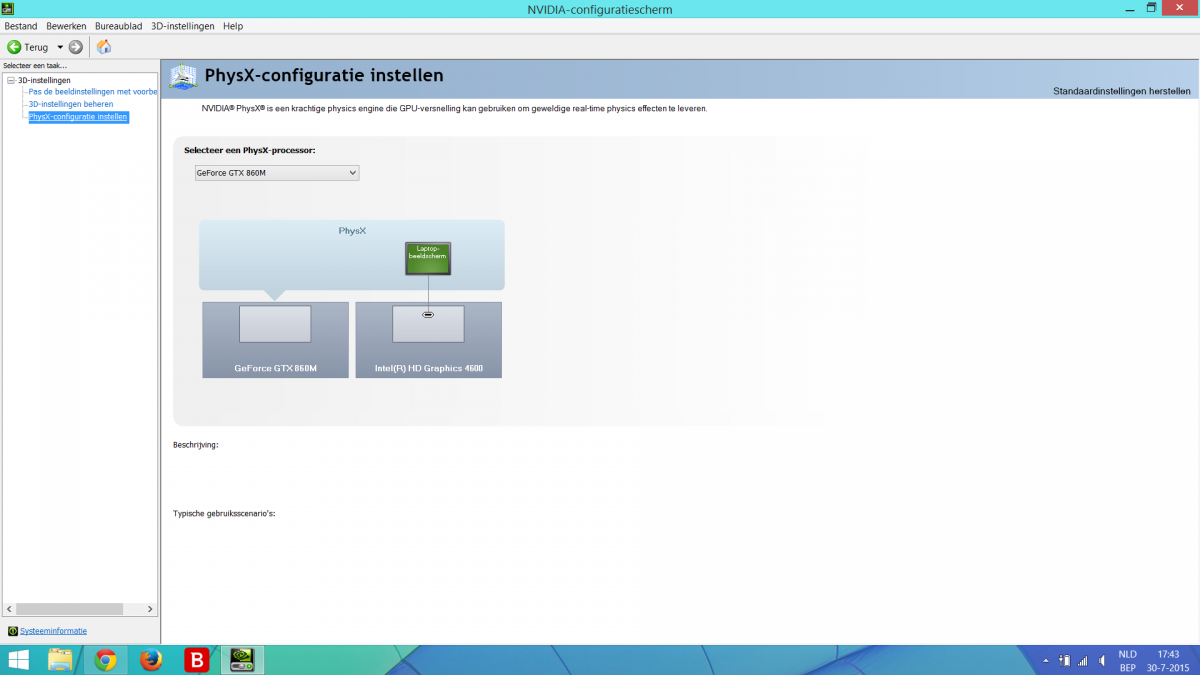
Task: Open the Terug history dropdown arrow
Action: coord(60,47)
